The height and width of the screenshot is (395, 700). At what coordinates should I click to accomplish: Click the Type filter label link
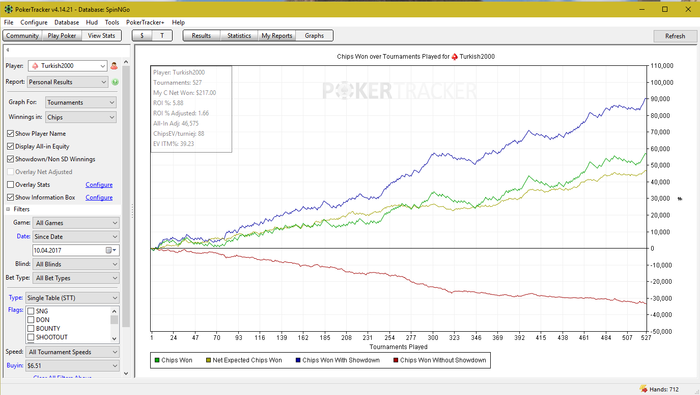click(16, 298)
